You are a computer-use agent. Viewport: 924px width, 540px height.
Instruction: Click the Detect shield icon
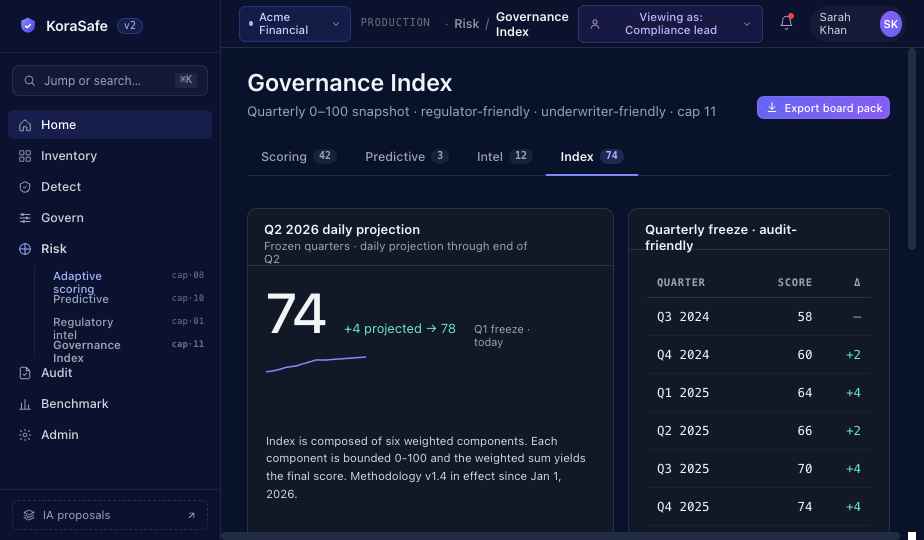[x=25, y=187]
